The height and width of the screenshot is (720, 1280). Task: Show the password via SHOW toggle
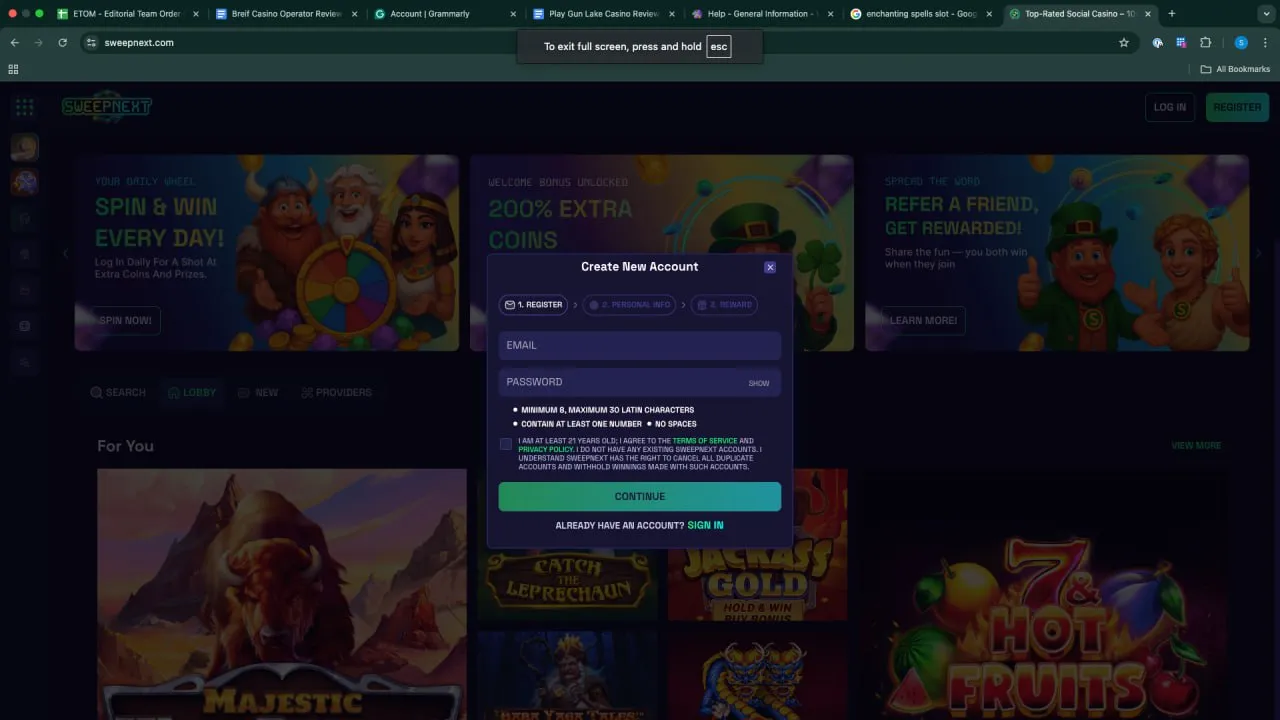759,383
